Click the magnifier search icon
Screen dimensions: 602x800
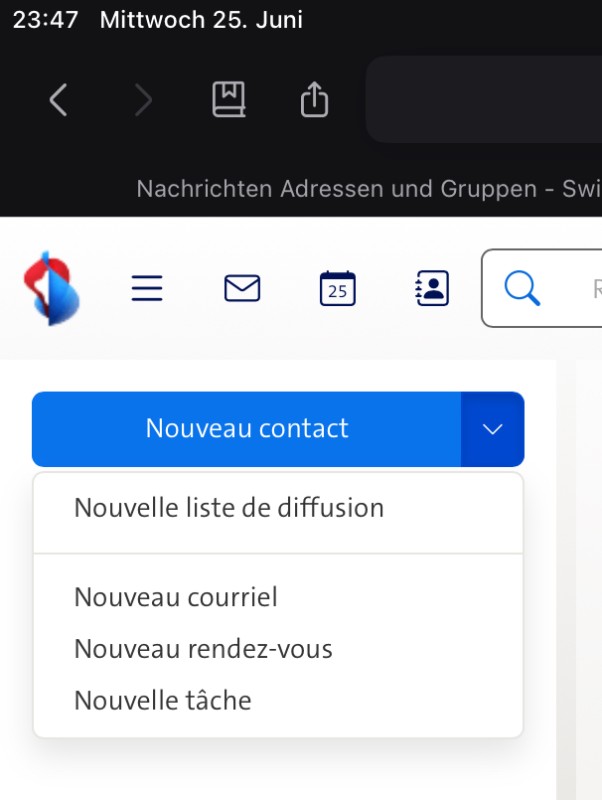521,289
